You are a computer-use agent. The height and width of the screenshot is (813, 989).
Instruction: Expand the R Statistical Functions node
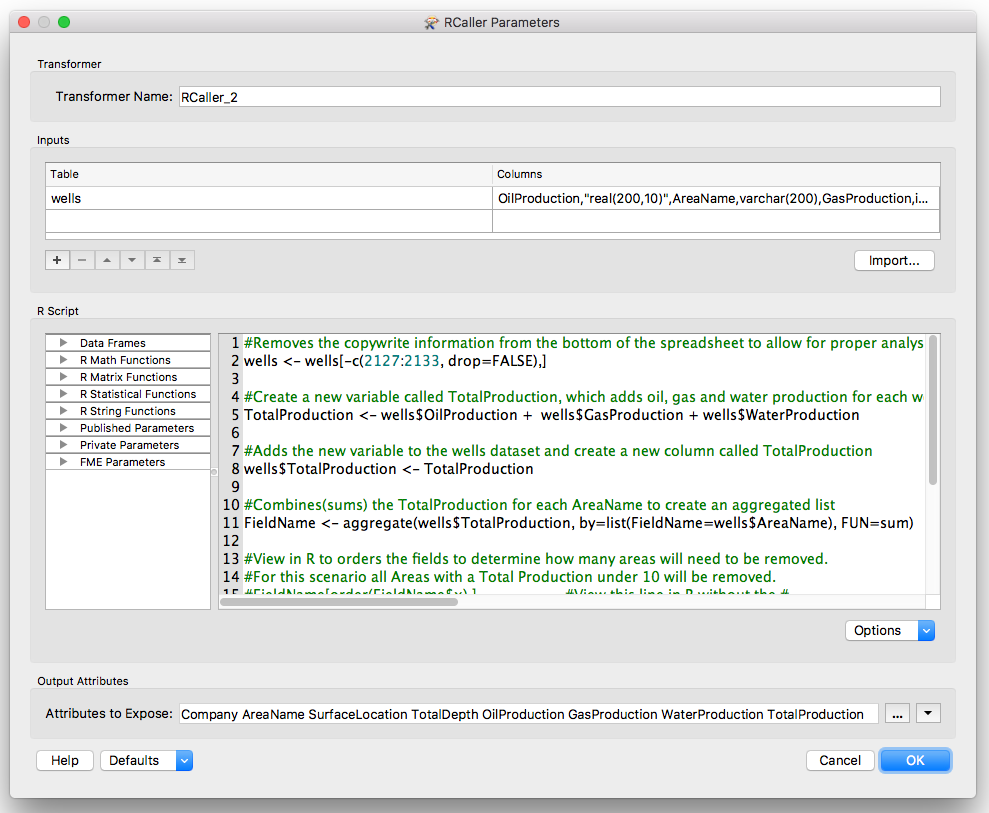point(63,394)
